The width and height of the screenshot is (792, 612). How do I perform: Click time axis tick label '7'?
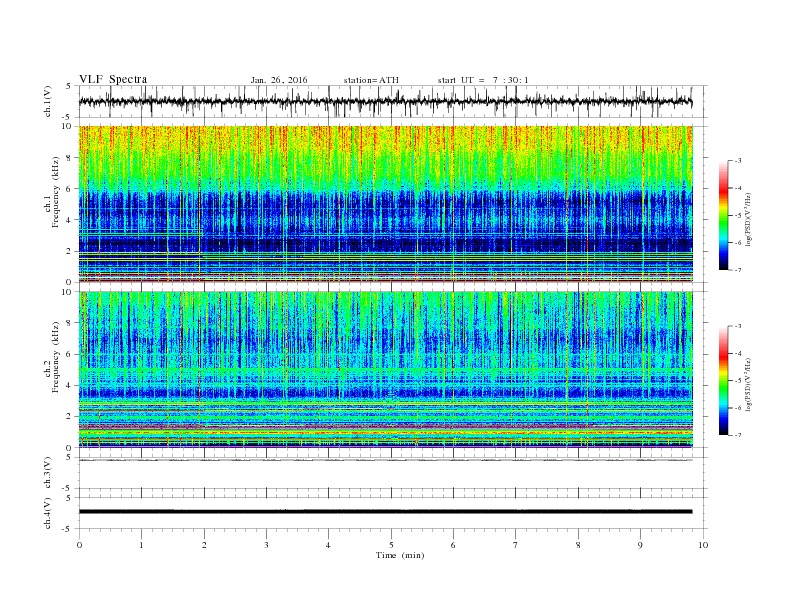coord(516,545)
